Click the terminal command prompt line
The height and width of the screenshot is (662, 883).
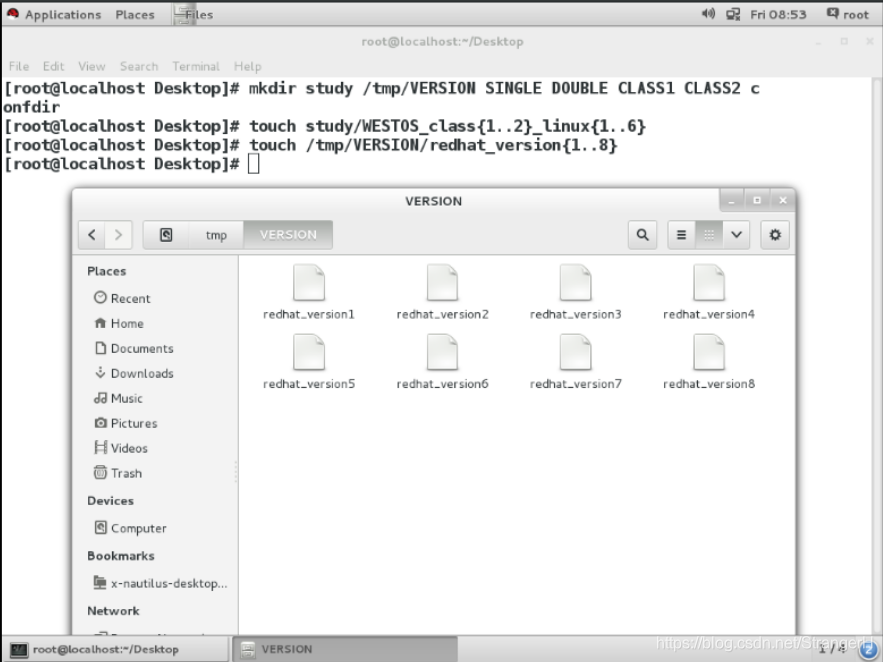[x=131, y=164]
